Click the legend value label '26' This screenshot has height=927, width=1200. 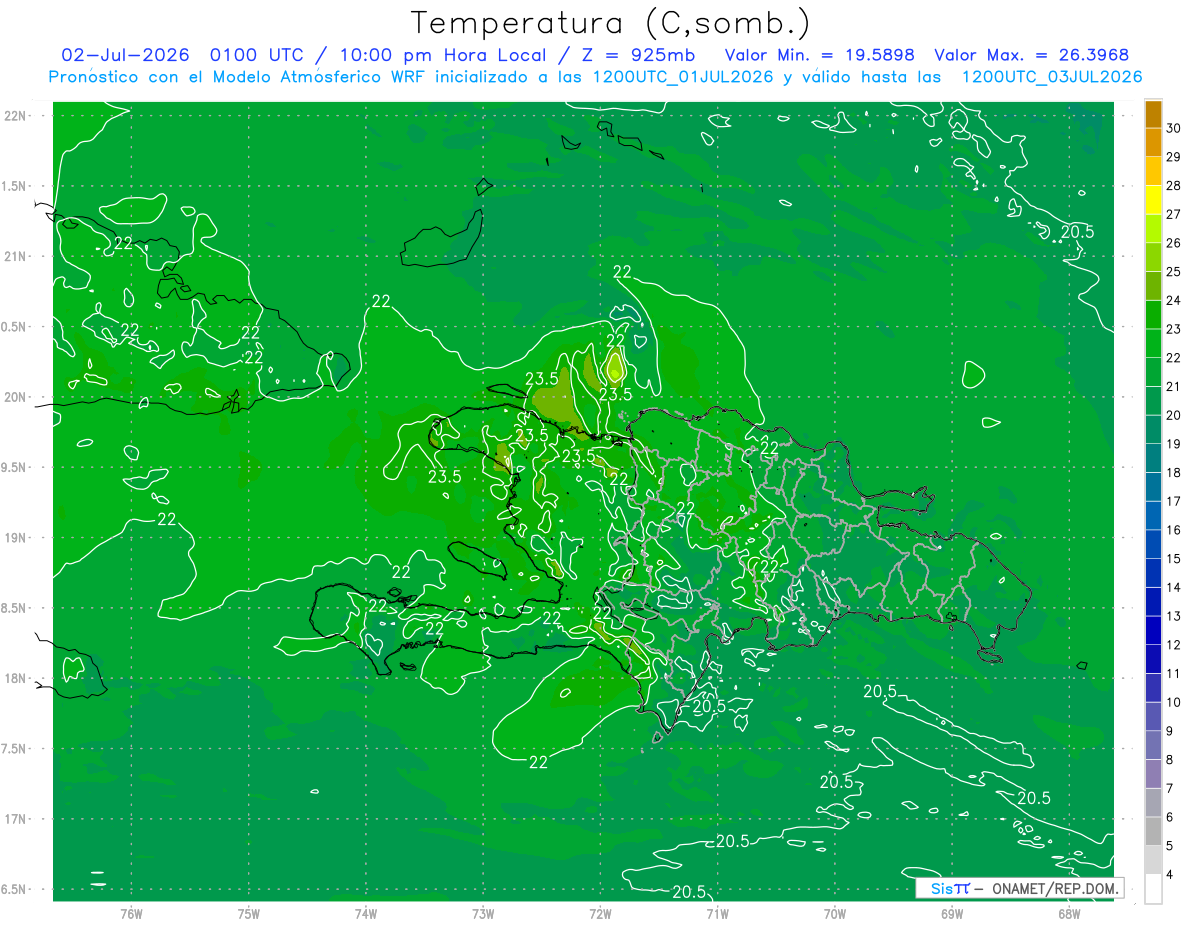(1174, 243)
